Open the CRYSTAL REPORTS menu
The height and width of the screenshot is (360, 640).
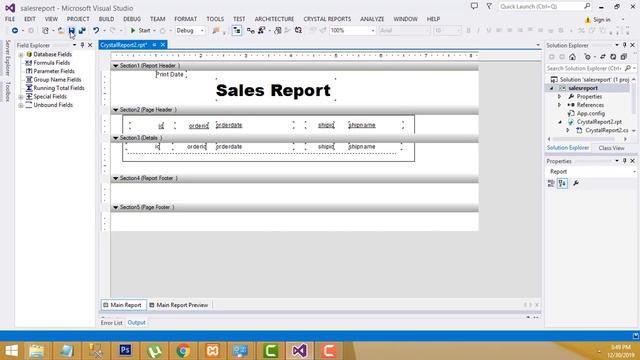[x=327, y=19]
